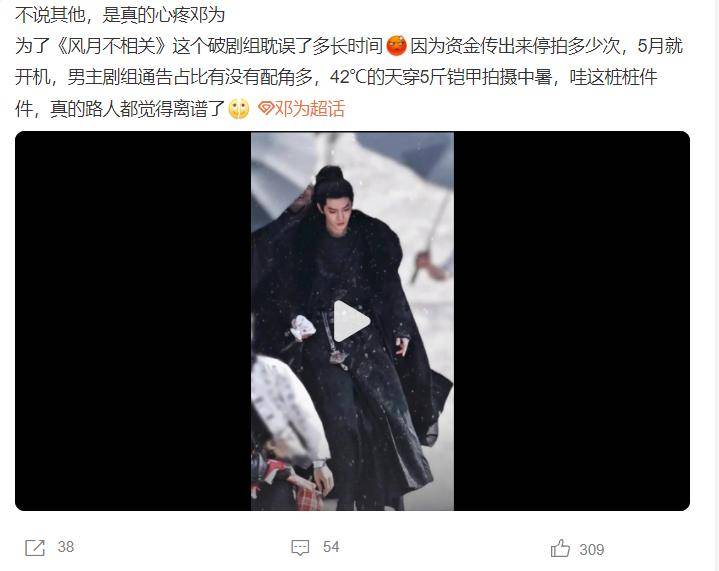Click the repost share arrow icon
The height and width of the screenshot is (571, 719).
pos(35,548)
